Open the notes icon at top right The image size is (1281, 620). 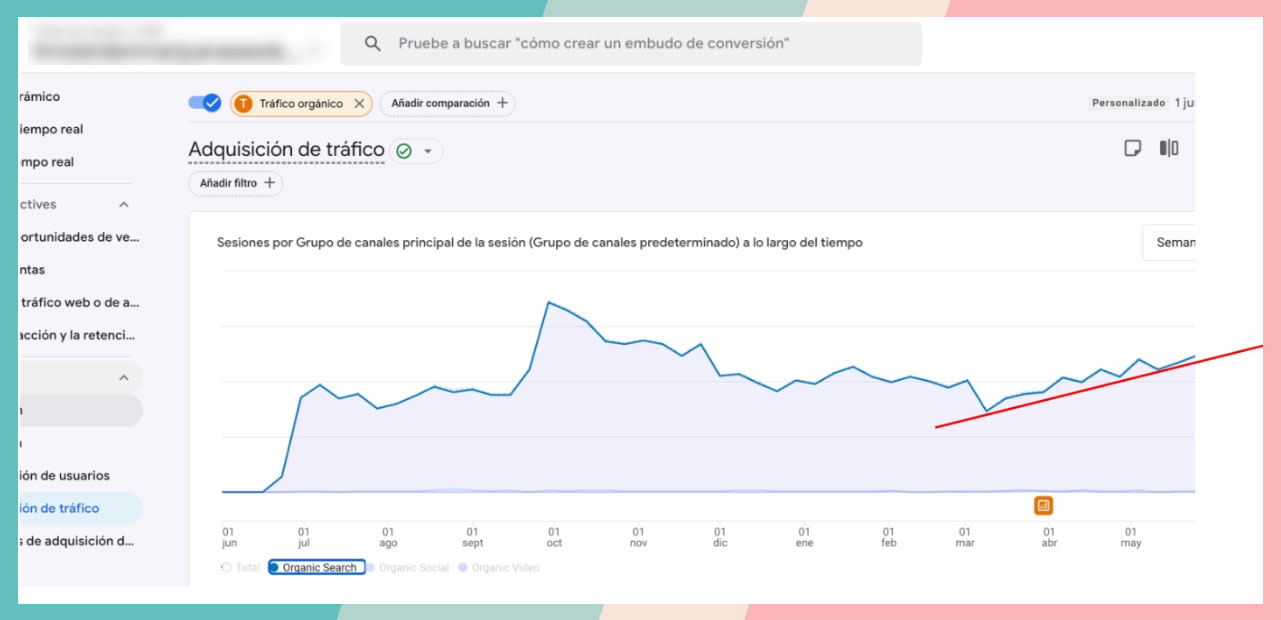coord(1132,148)
